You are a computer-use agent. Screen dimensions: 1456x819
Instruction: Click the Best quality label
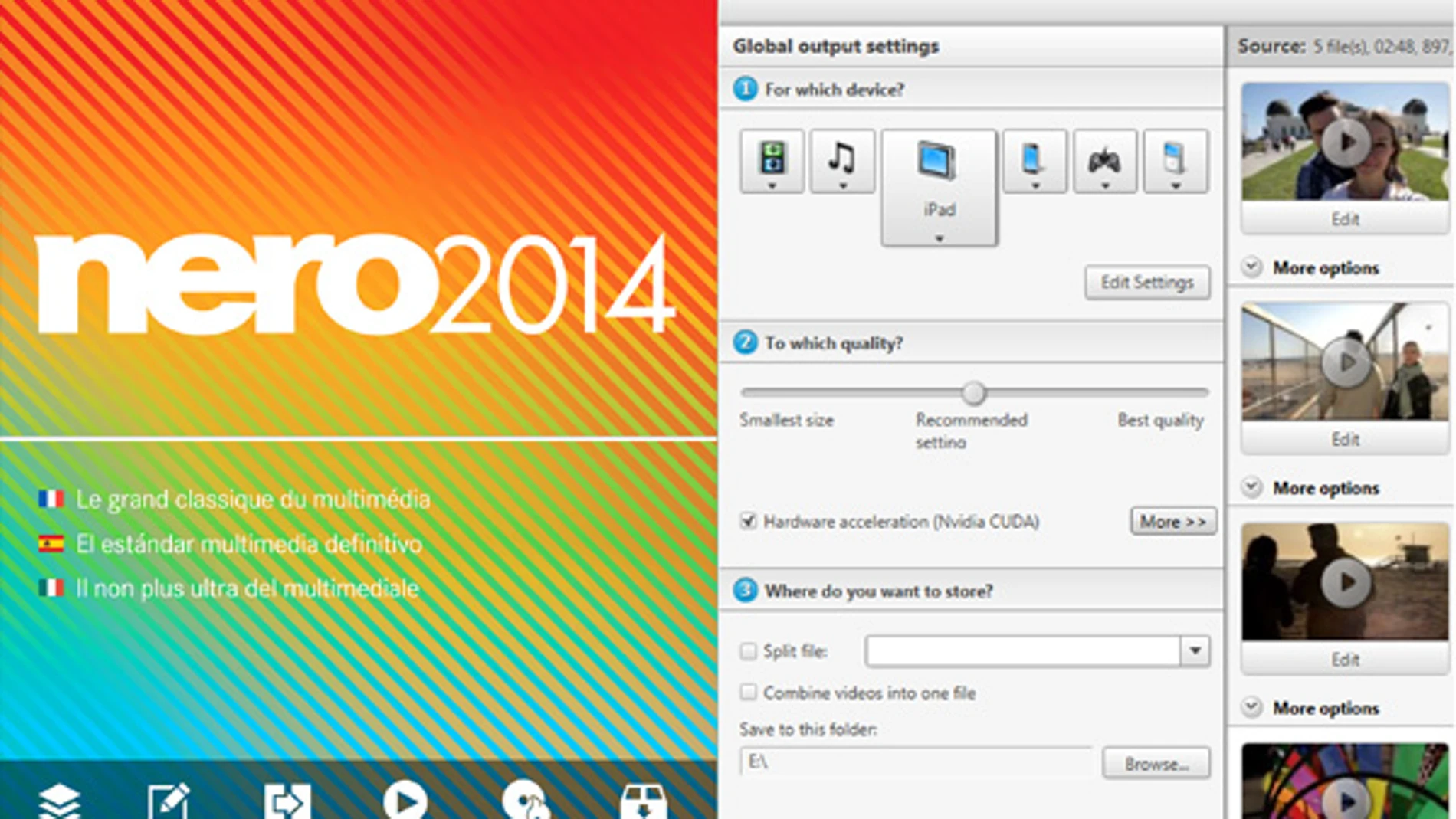click(1160, 421)
